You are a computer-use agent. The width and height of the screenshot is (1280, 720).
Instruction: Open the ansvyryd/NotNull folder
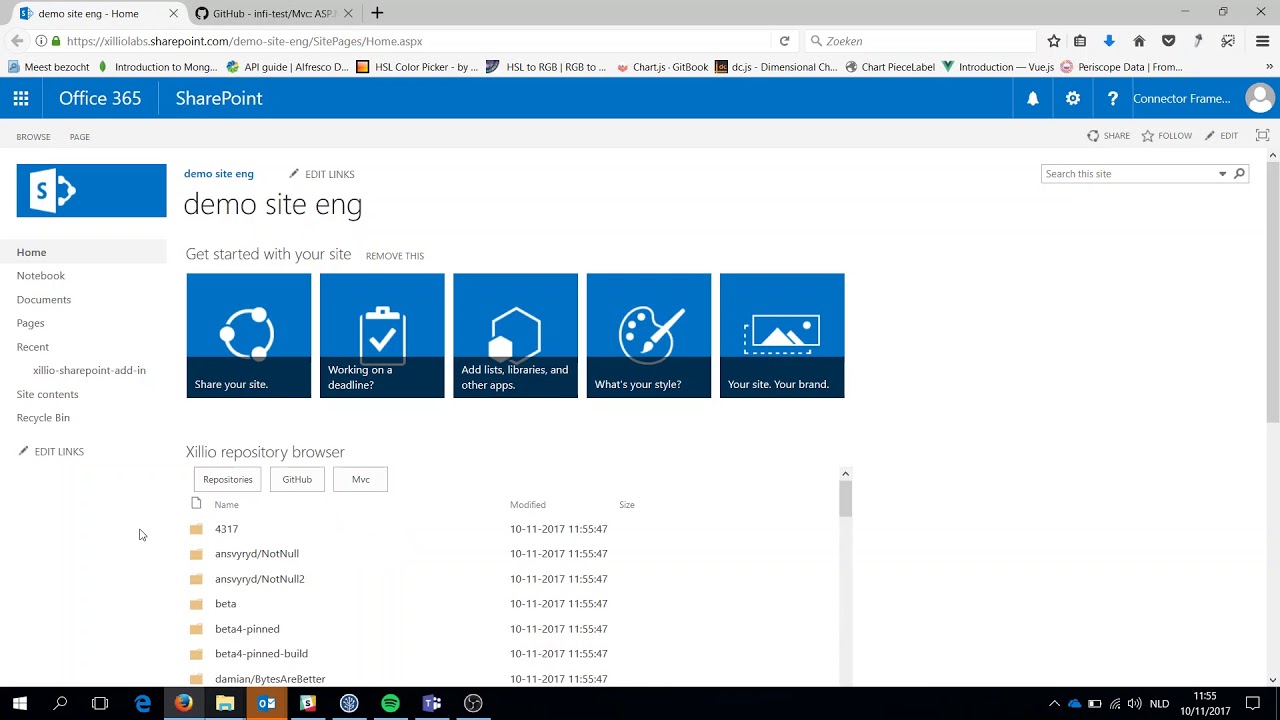[257, 554]
